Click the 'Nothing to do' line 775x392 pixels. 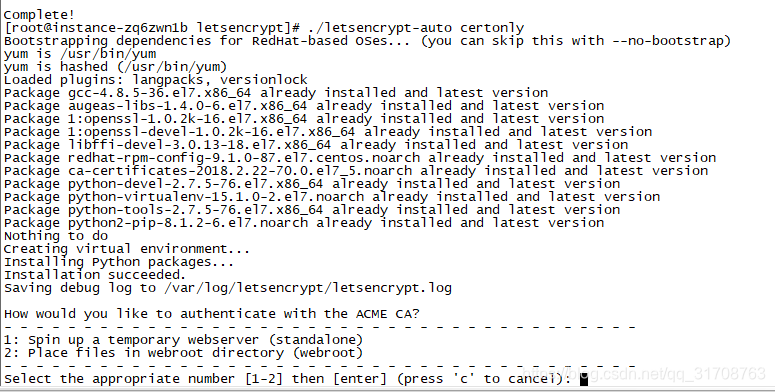coord(56,236)
